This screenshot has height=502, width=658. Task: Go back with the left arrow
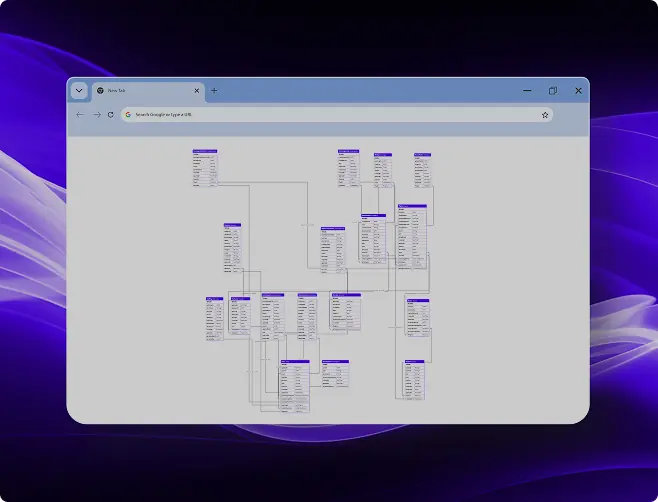coord(80,115)
